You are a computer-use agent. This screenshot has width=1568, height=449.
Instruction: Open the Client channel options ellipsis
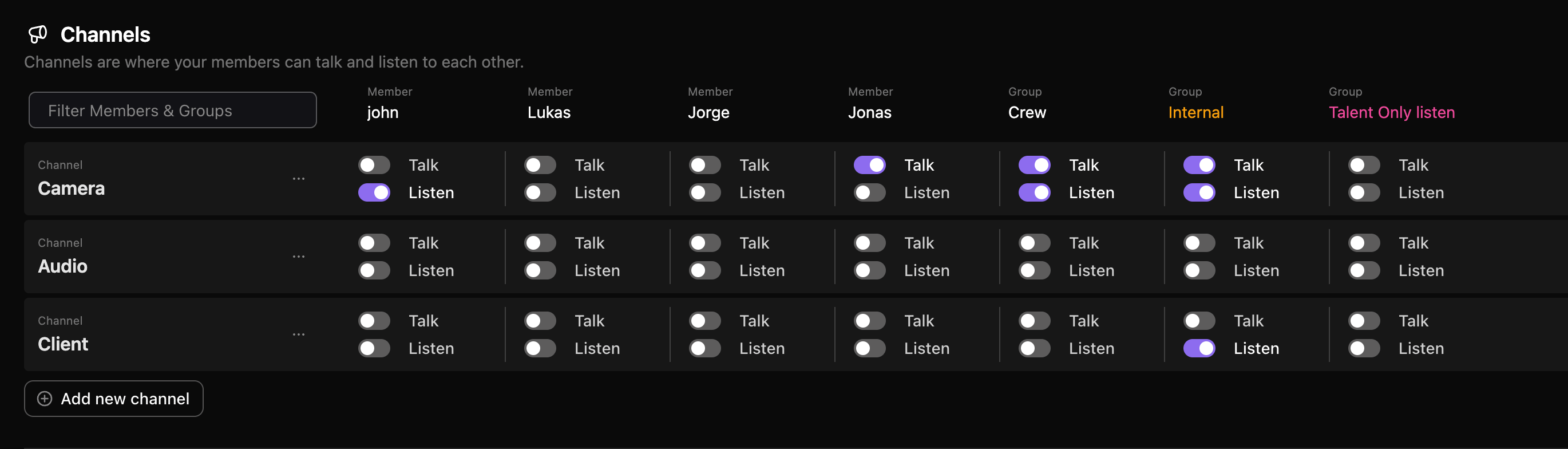click(x=299, y=333)
